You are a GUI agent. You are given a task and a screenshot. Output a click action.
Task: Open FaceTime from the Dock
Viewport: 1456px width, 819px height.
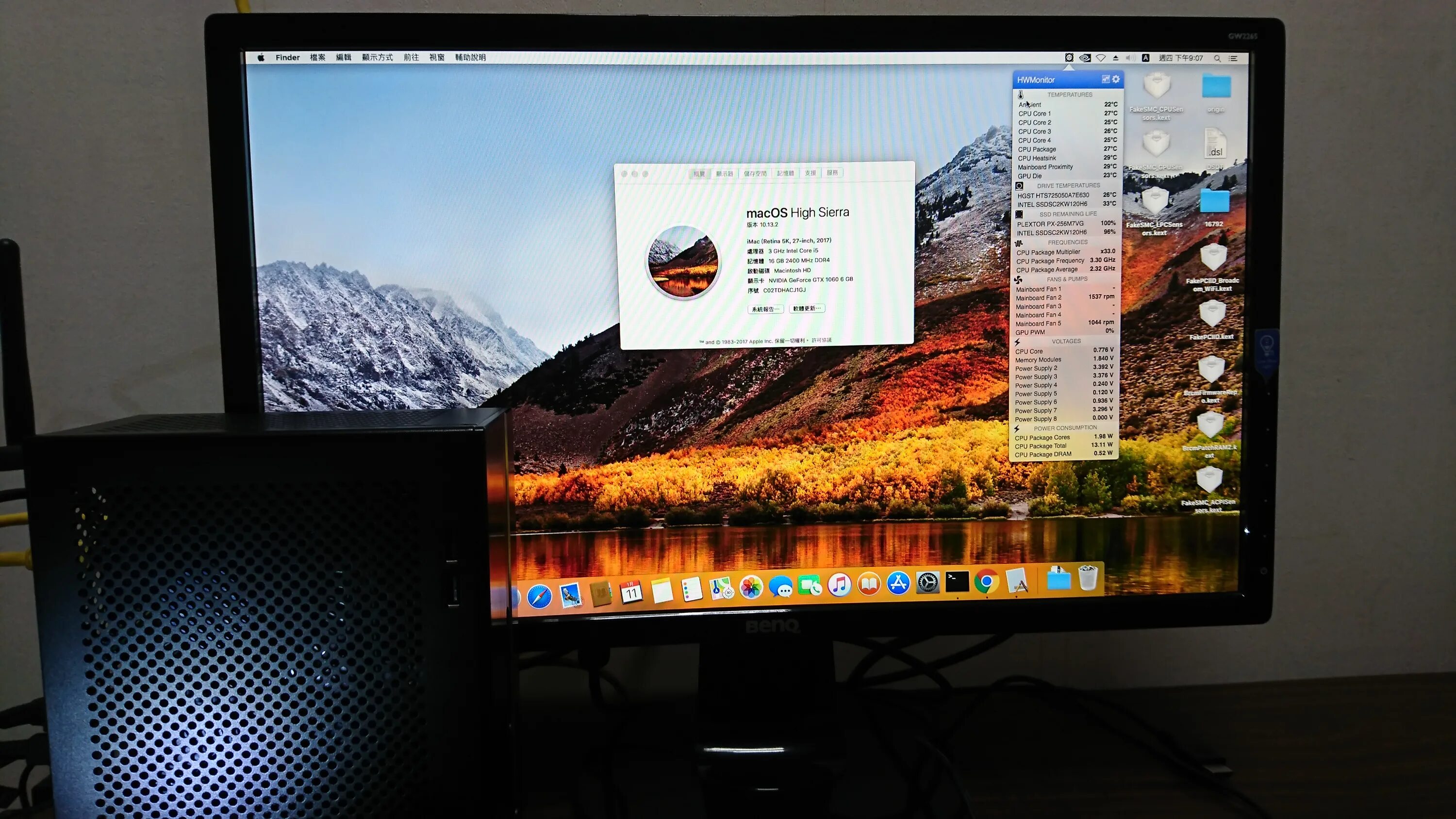(810, 586)
